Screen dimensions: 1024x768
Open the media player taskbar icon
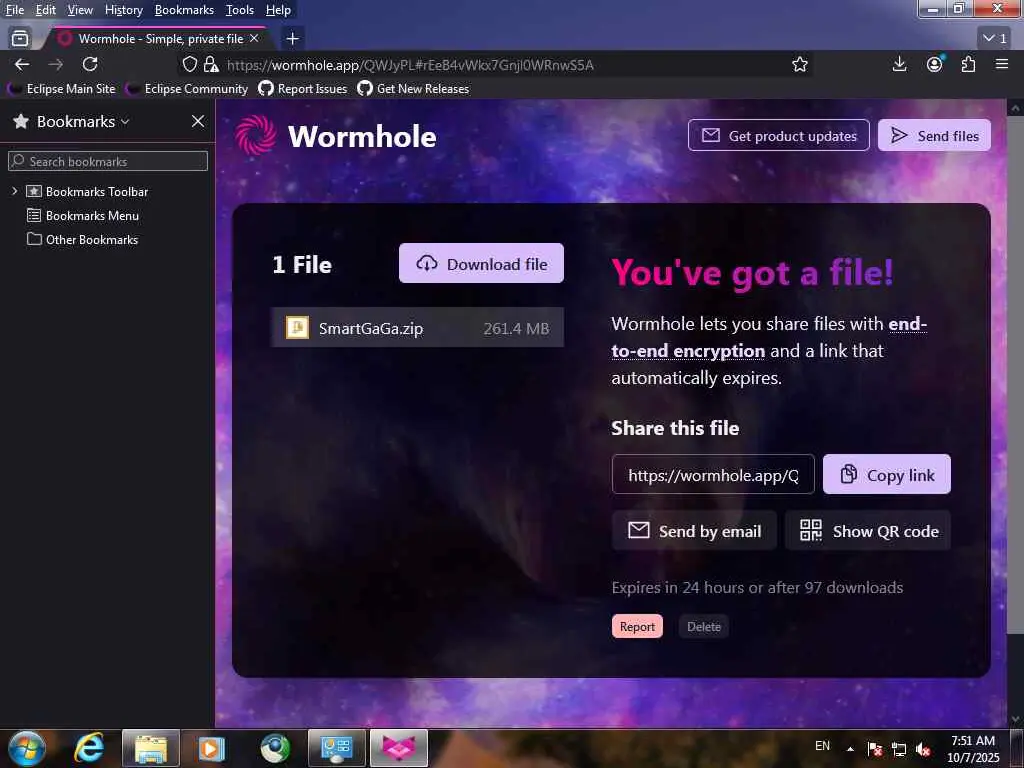(211, 748)
